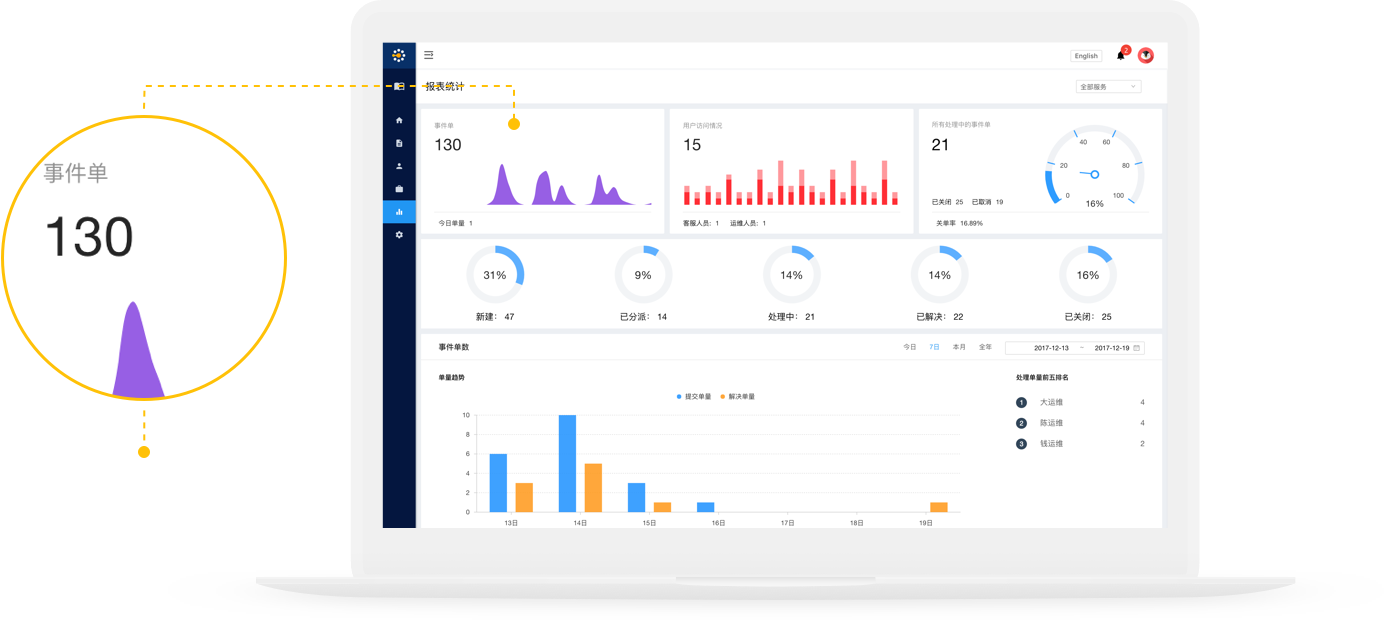The width and height of the screenshot is (1384, 620).
Task: Click the app logo above the sidebar
Action: 399,55
